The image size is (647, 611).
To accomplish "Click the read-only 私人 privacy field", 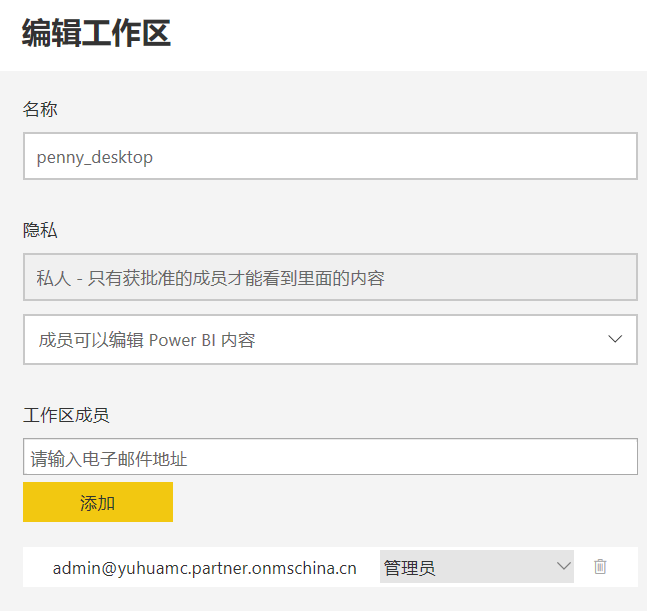I will [330, 278].
